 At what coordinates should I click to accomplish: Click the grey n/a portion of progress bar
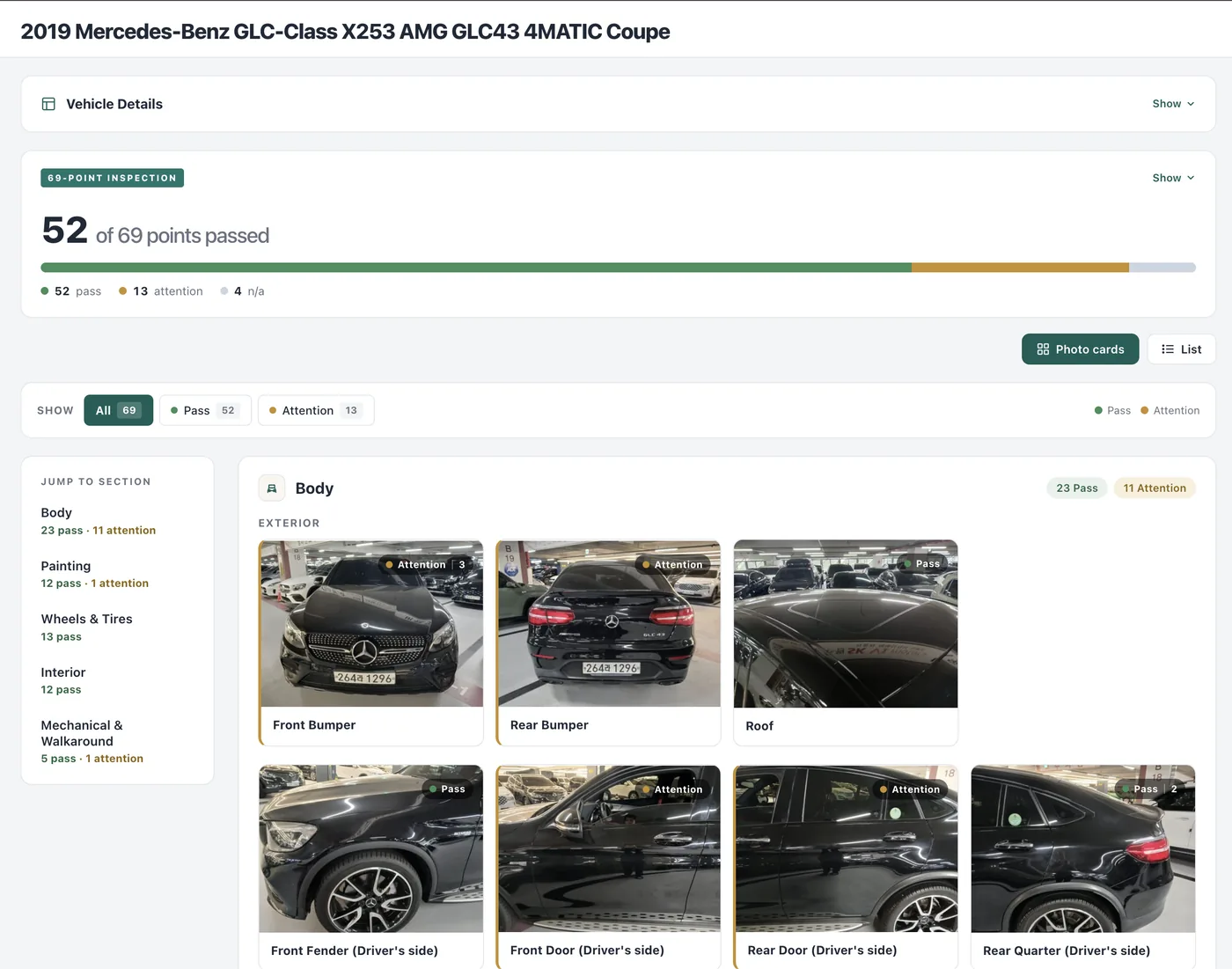(x=1162, y=268)
